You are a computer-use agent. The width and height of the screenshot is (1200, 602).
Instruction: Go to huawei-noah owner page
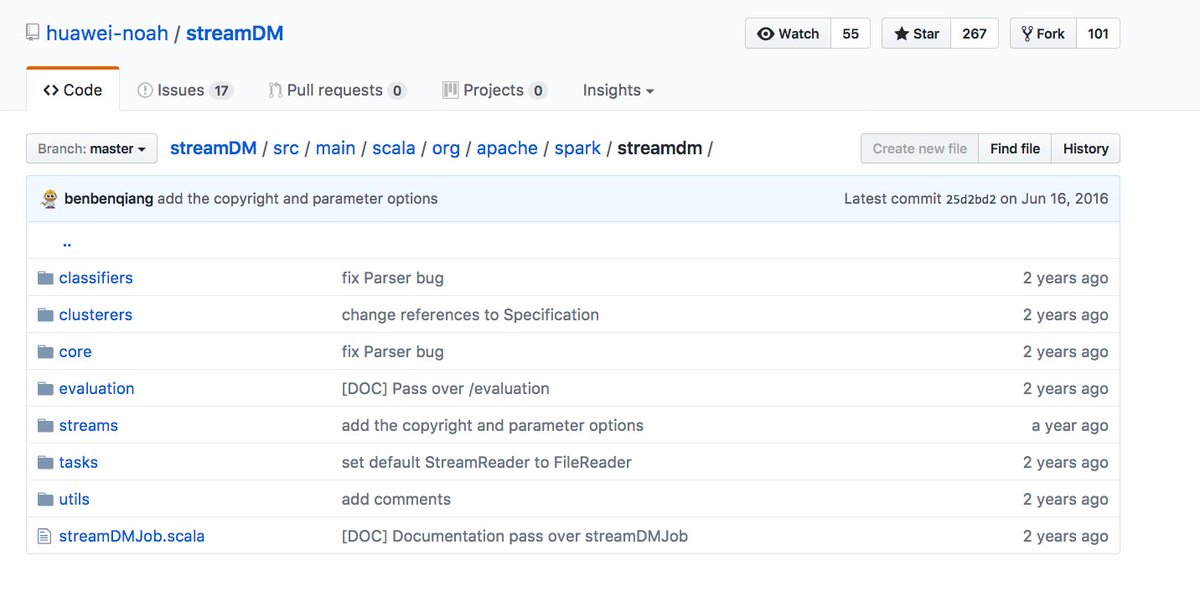pos(107,33)
